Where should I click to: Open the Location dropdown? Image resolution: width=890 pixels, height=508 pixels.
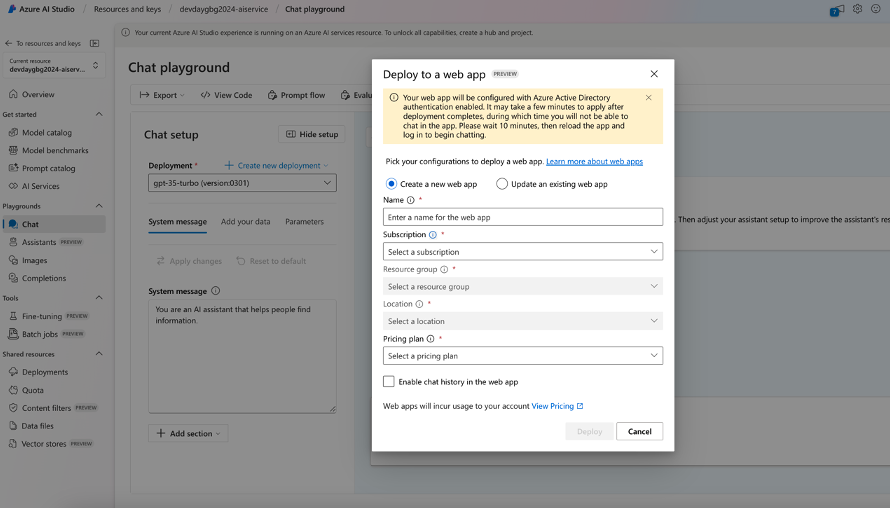pos(523,321)
